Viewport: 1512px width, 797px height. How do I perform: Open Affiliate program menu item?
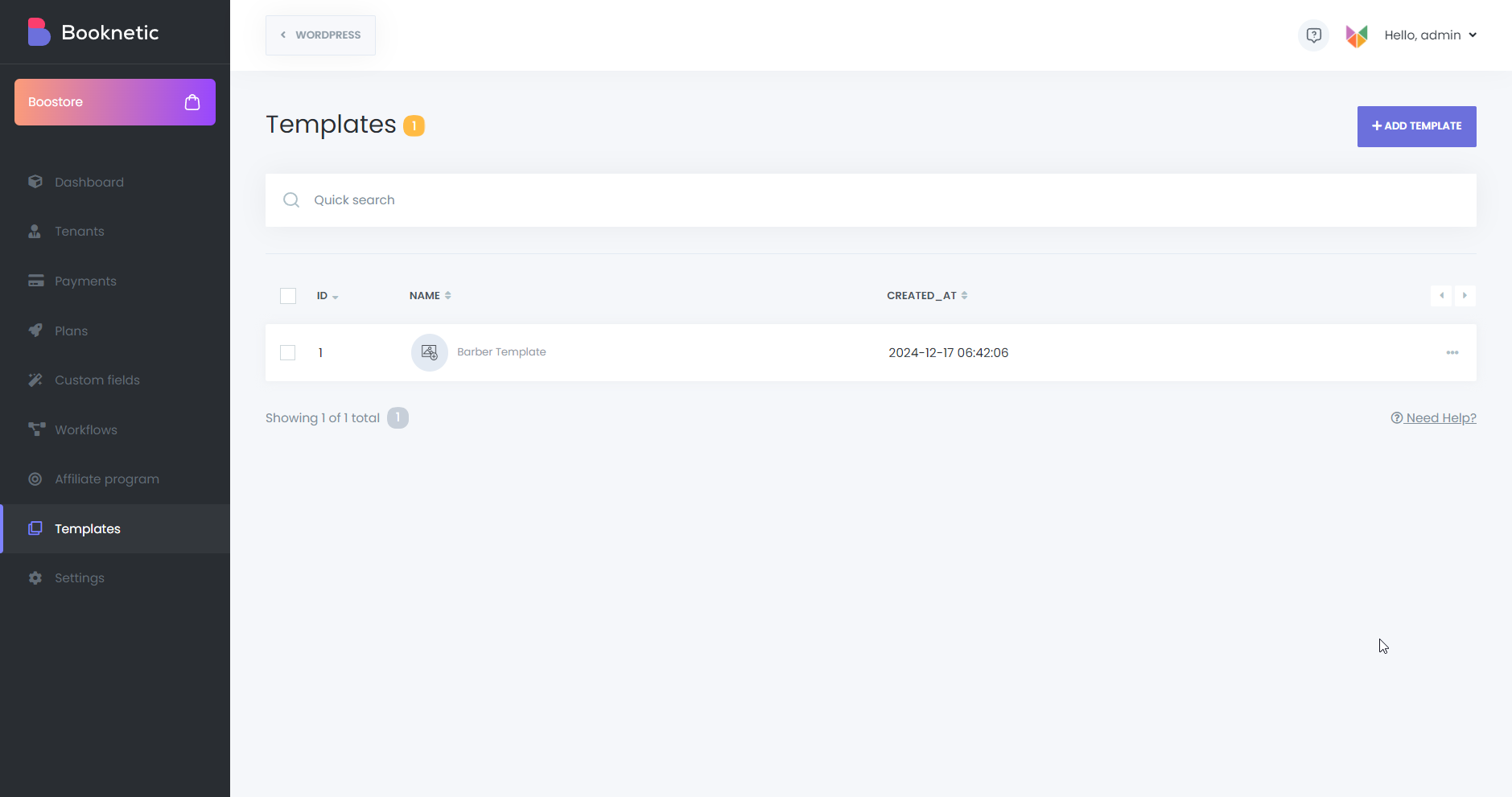(115, 479)
